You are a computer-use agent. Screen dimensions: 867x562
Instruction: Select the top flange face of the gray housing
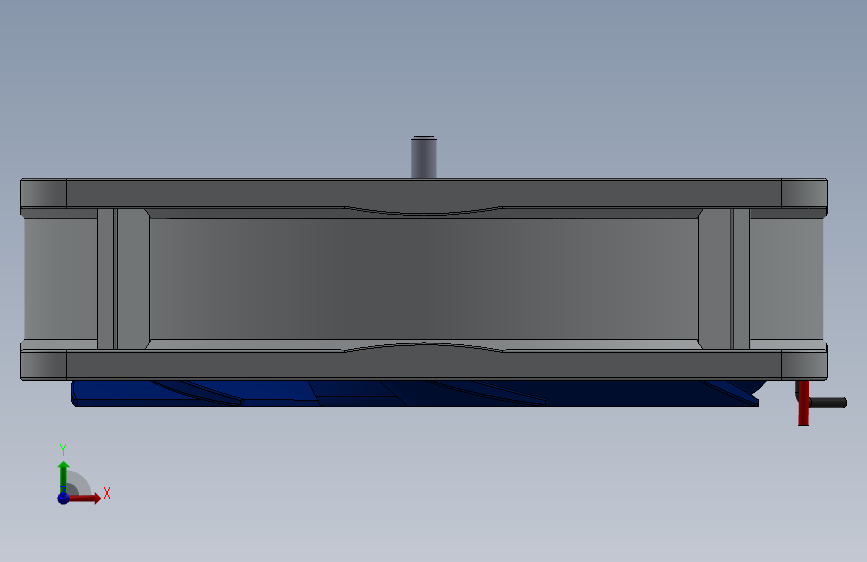(424, 193)
